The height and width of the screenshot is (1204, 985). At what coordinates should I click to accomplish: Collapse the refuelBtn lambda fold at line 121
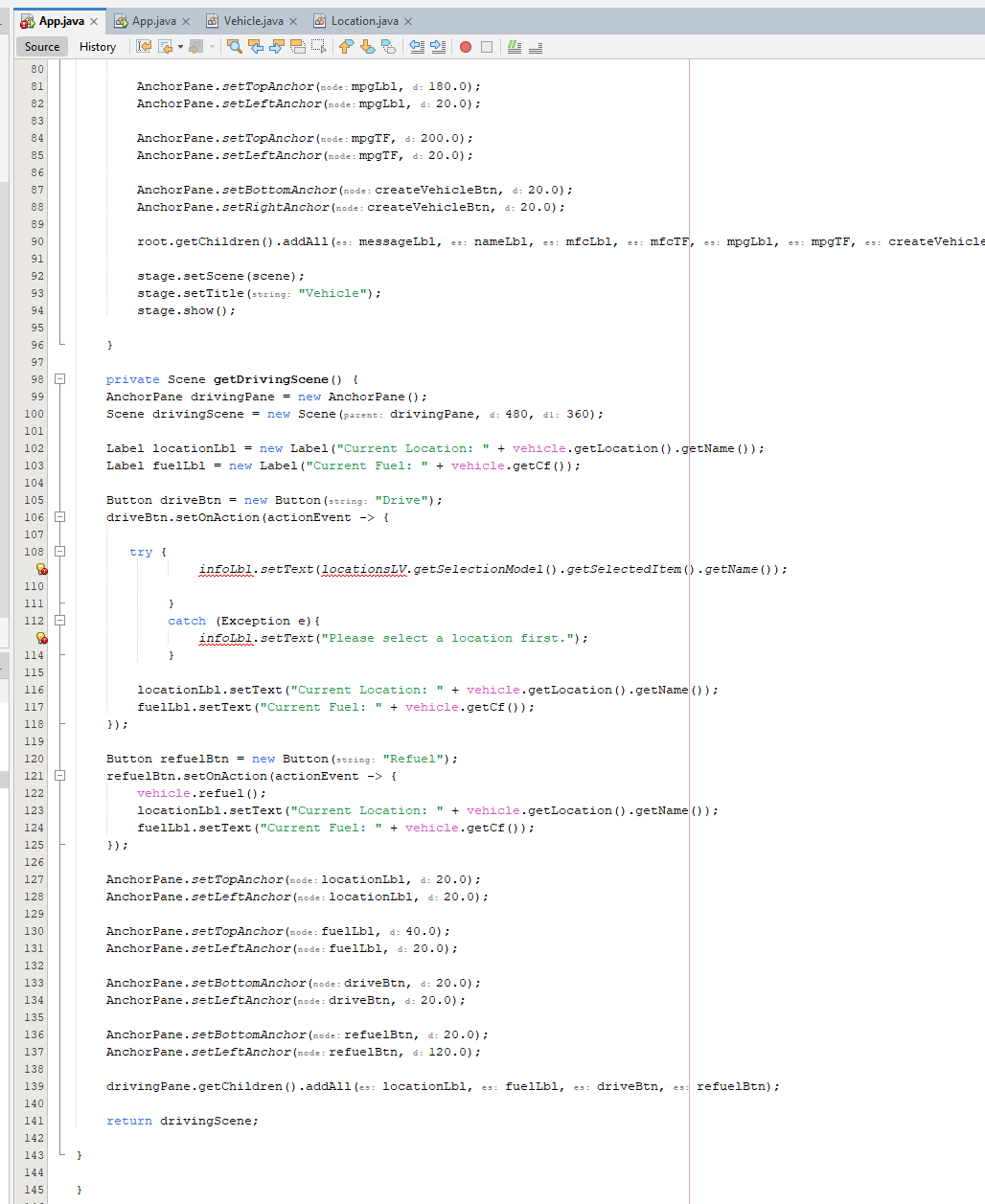59,776
